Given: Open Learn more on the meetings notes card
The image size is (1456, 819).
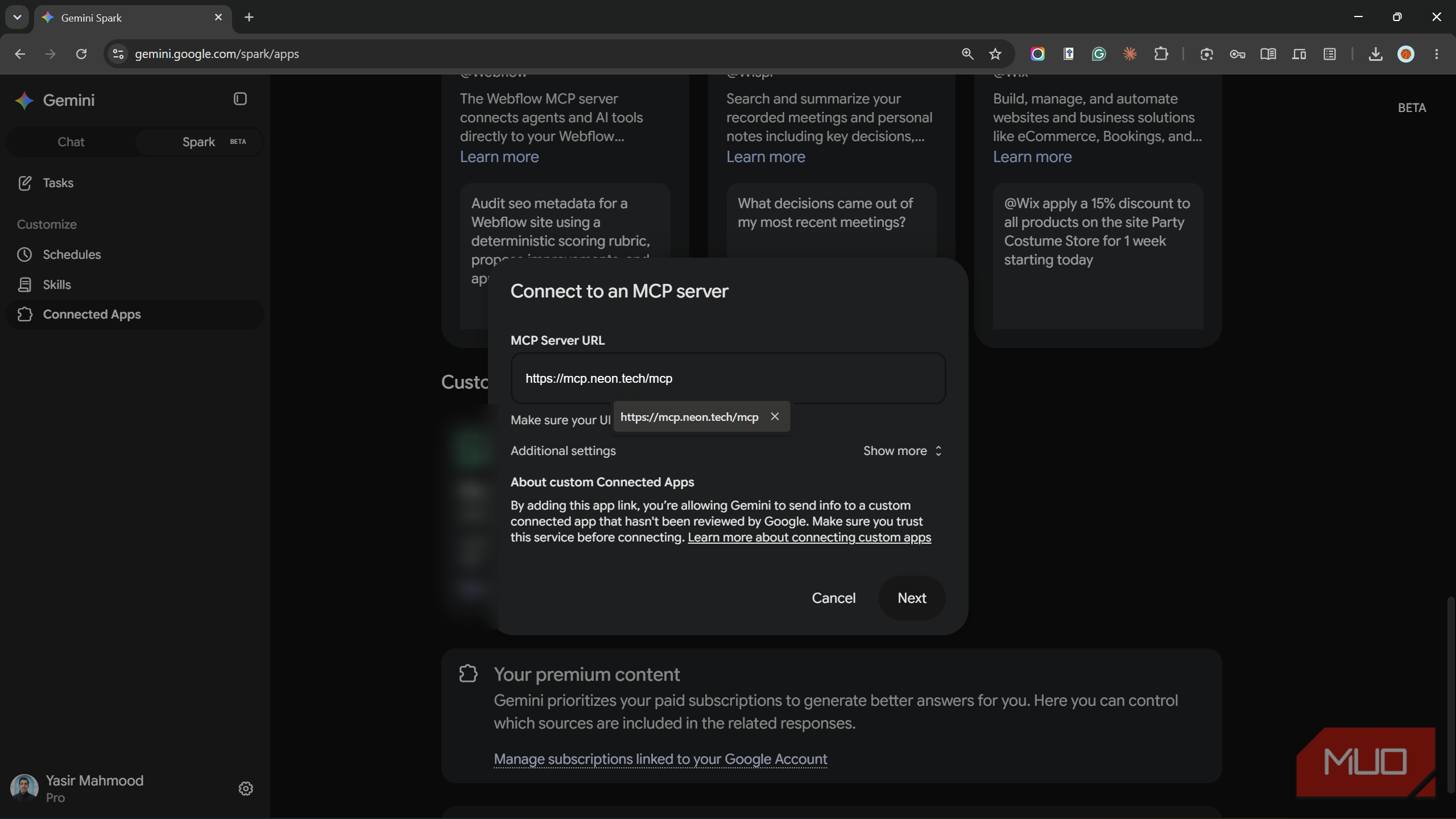Looking at the screenshot, I should (766, 157).
